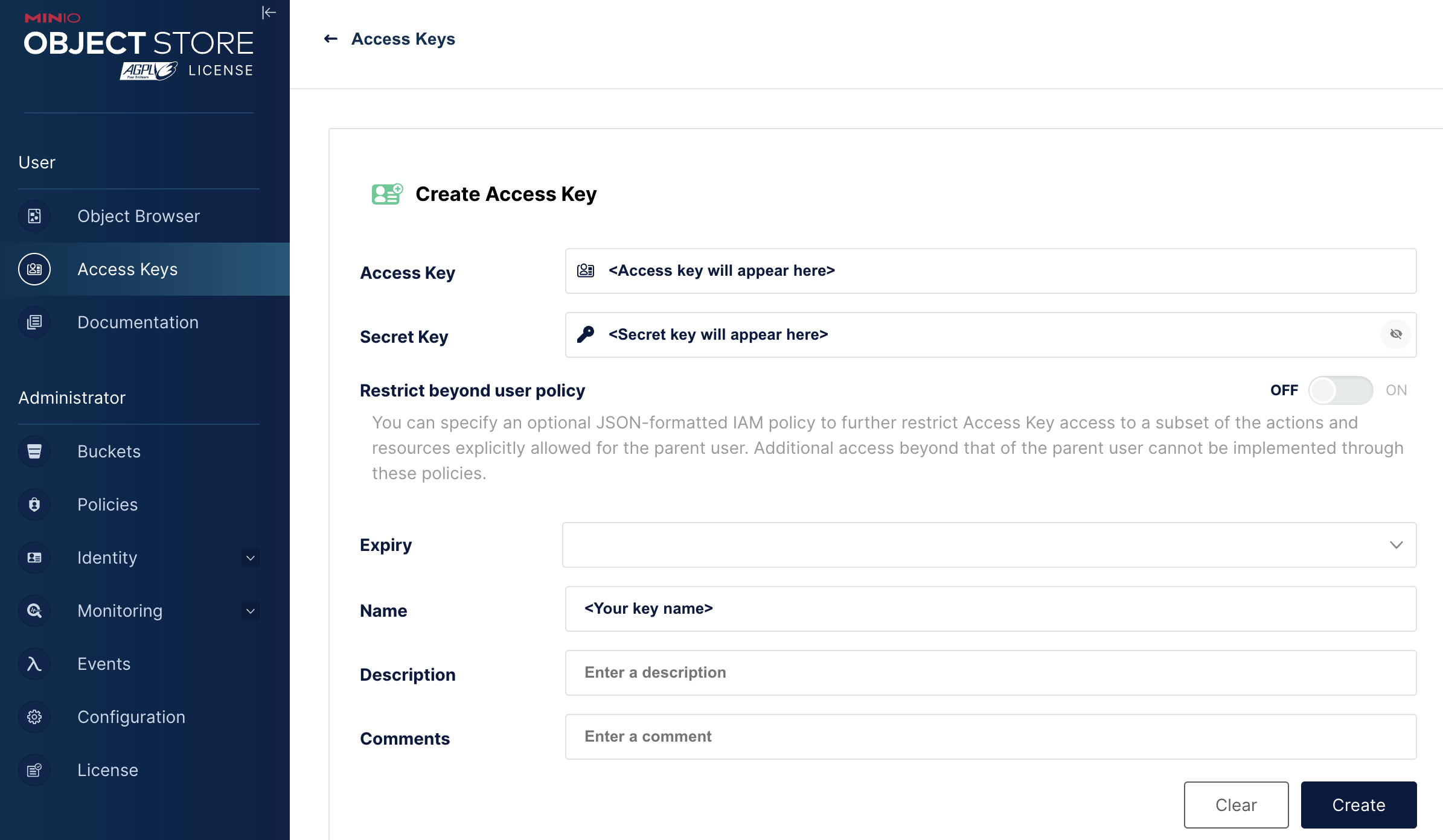
Task: Click the Access Keys sidebar icon
Action: click(x=35, y=268)
